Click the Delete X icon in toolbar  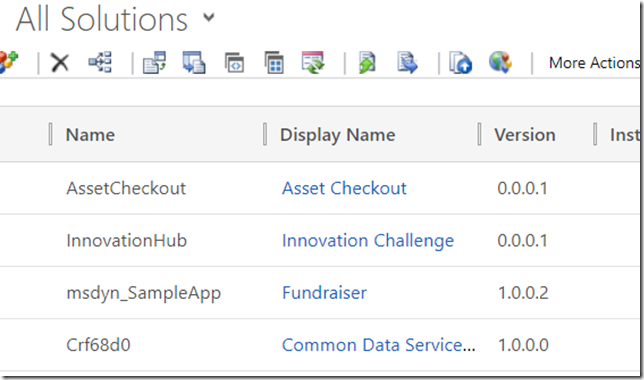tap(60, 63)
